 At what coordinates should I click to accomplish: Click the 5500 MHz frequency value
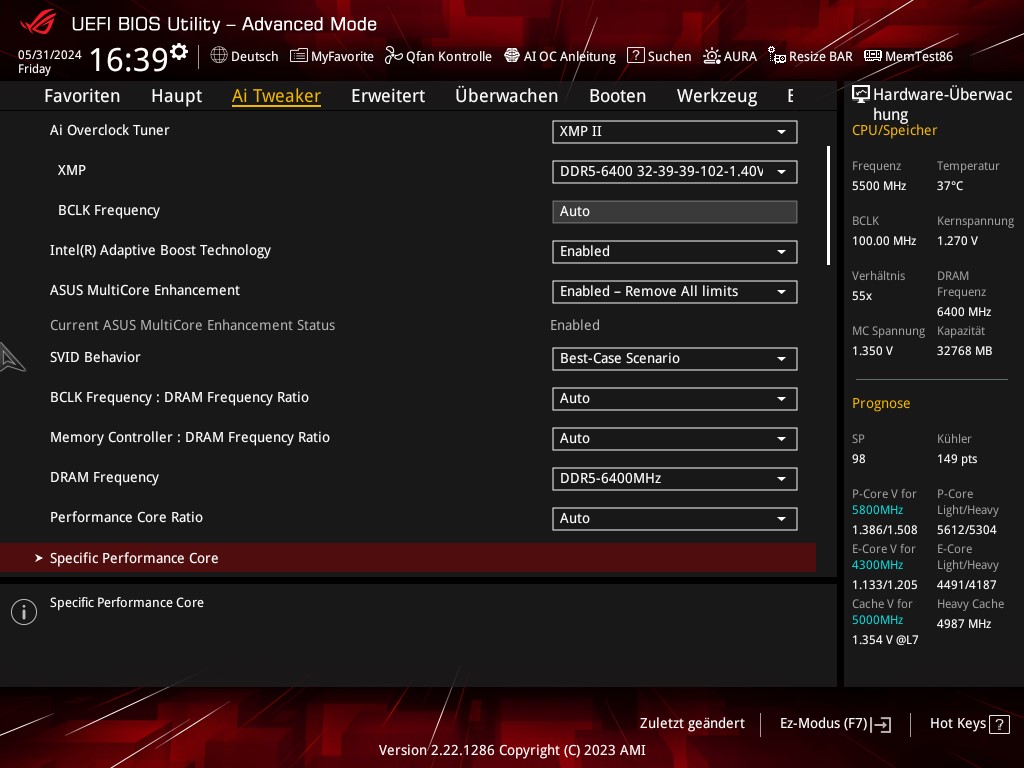(879, 186)
